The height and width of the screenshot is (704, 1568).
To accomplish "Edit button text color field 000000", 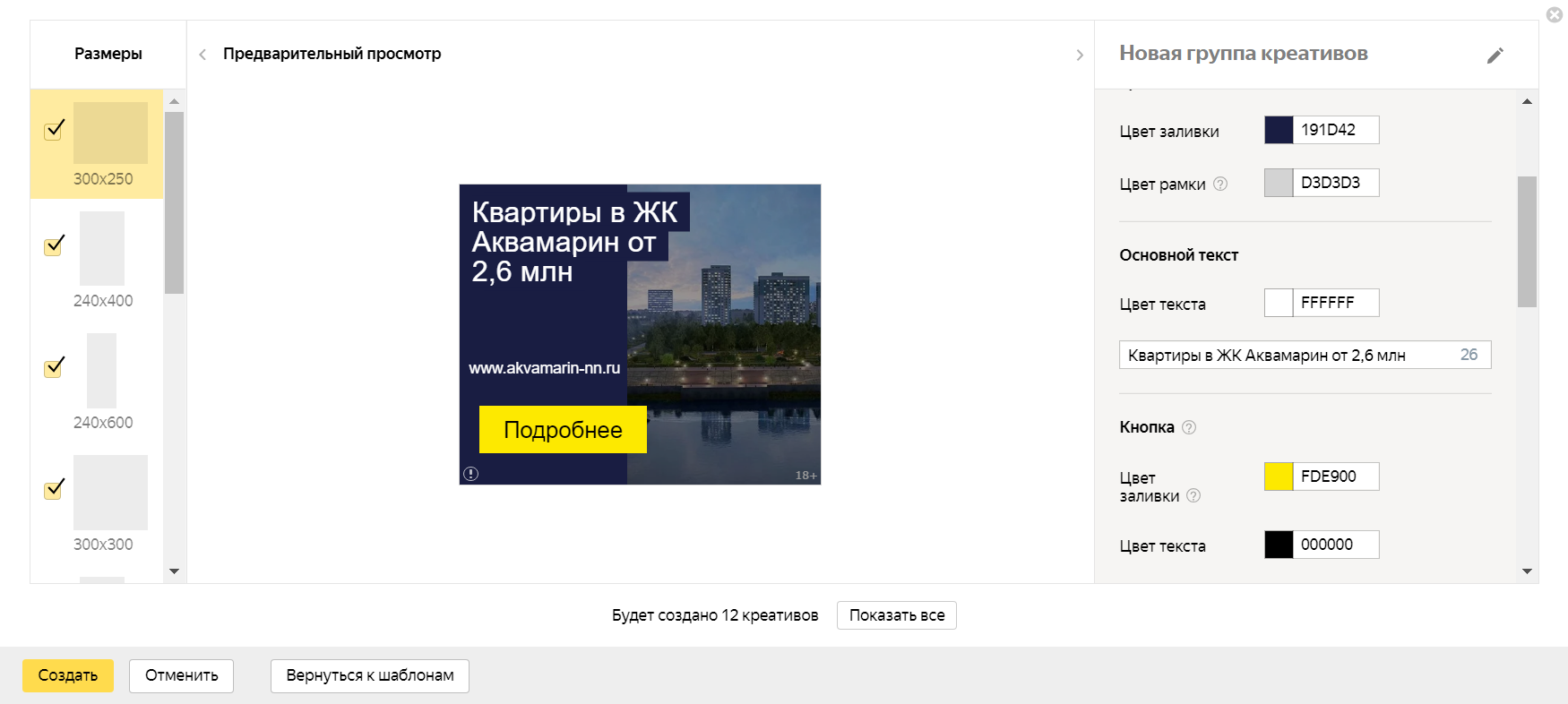I will (1336, 545).
